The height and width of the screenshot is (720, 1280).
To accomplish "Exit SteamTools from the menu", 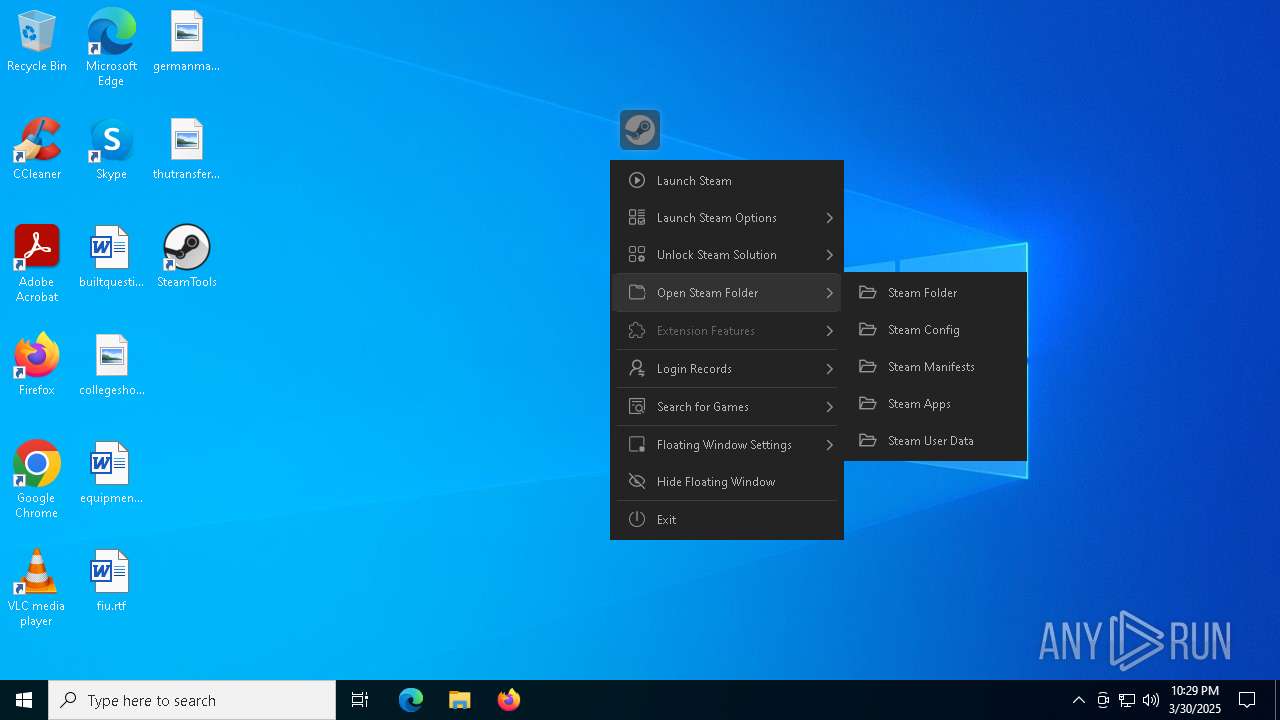I will [x=727, y=520].
